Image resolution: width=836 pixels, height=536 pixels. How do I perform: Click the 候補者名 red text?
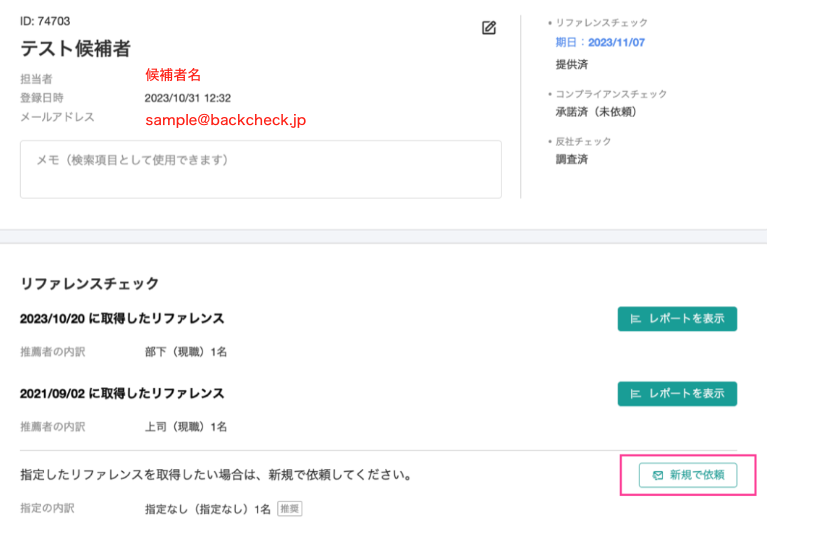coord(173,75)
